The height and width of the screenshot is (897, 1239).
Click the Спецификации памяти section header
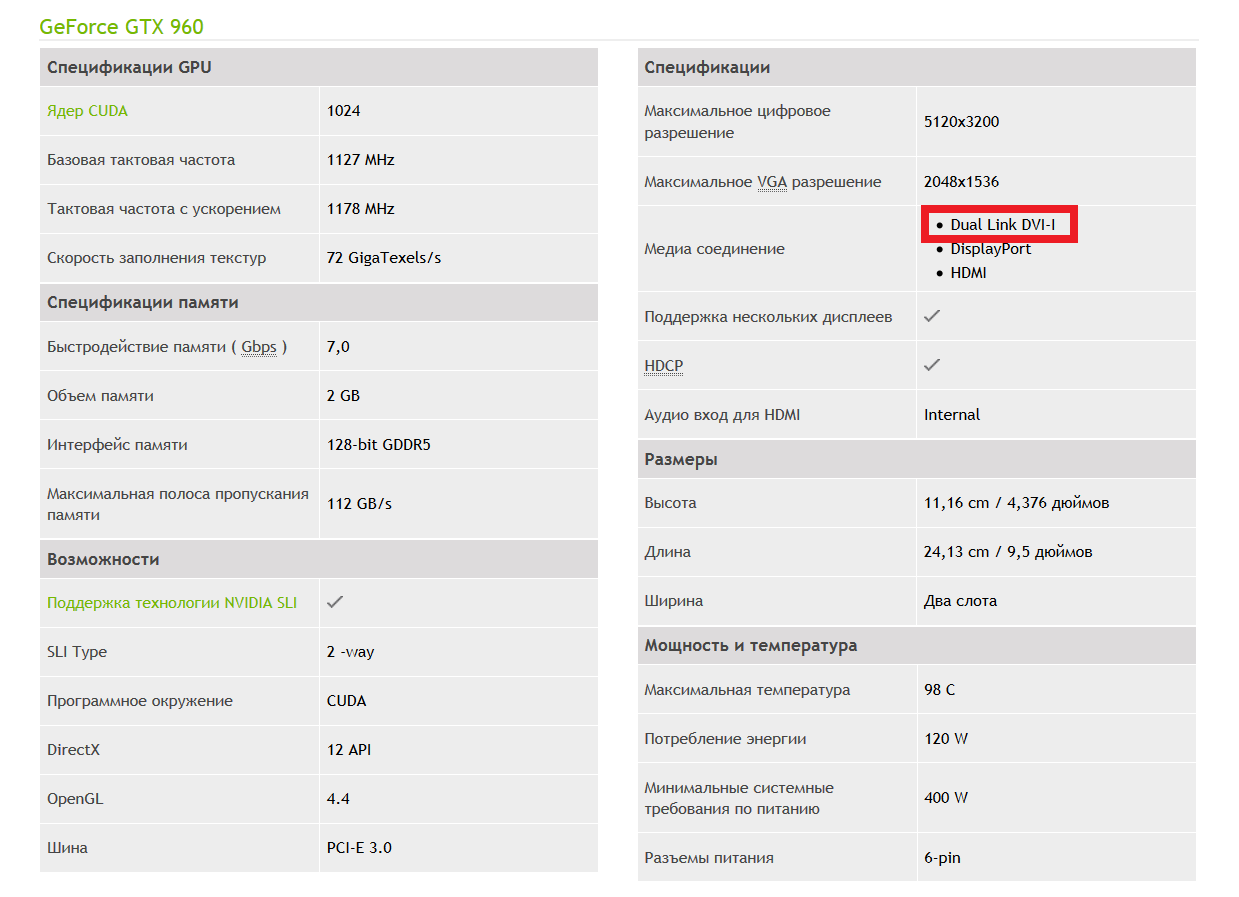[143, 302]
